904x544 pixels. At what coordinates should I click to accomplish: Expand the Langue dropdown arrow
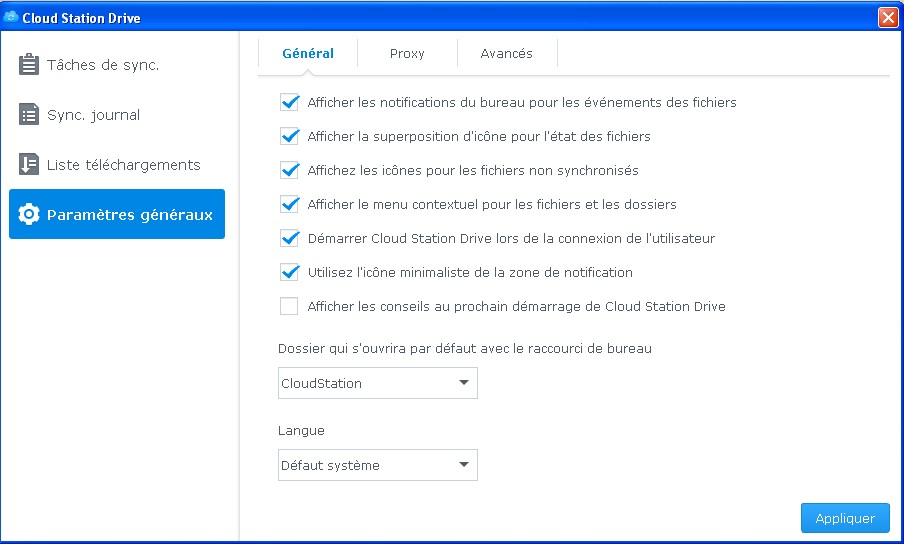pyautogui.click(x=463, y=465)
